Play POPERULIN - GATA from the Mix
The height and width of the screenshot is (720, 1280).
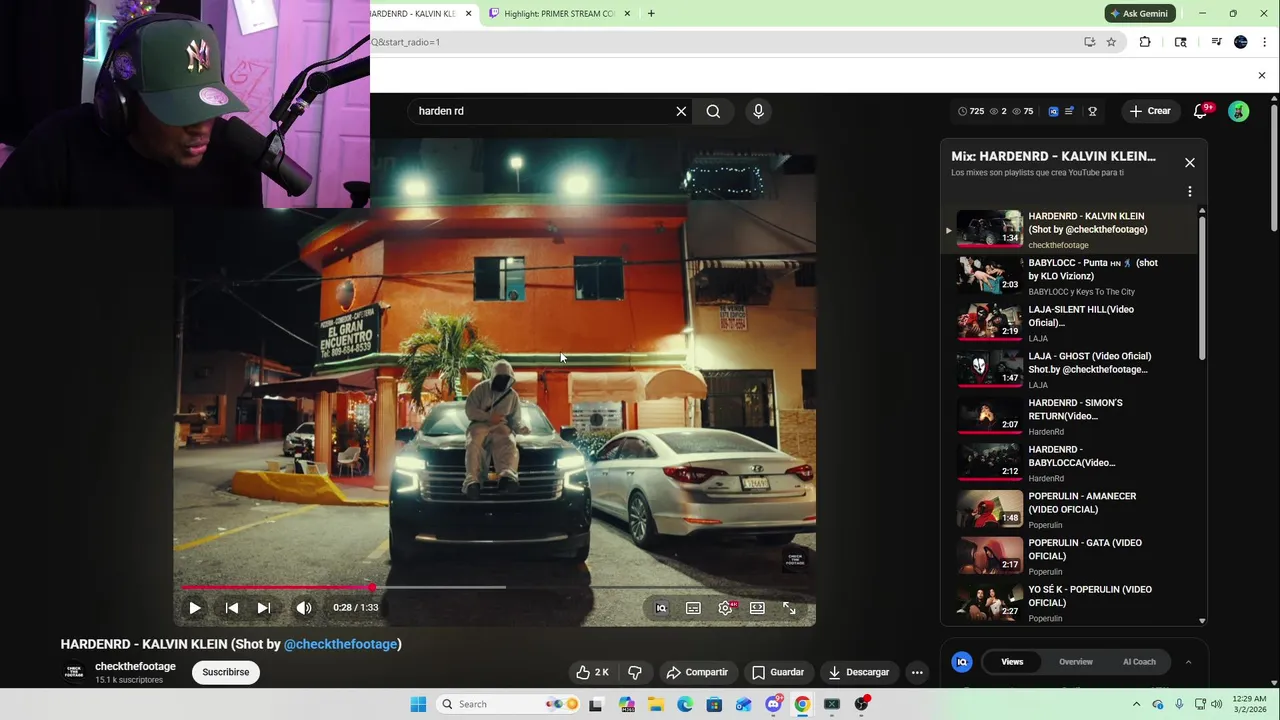(1070, 556)
